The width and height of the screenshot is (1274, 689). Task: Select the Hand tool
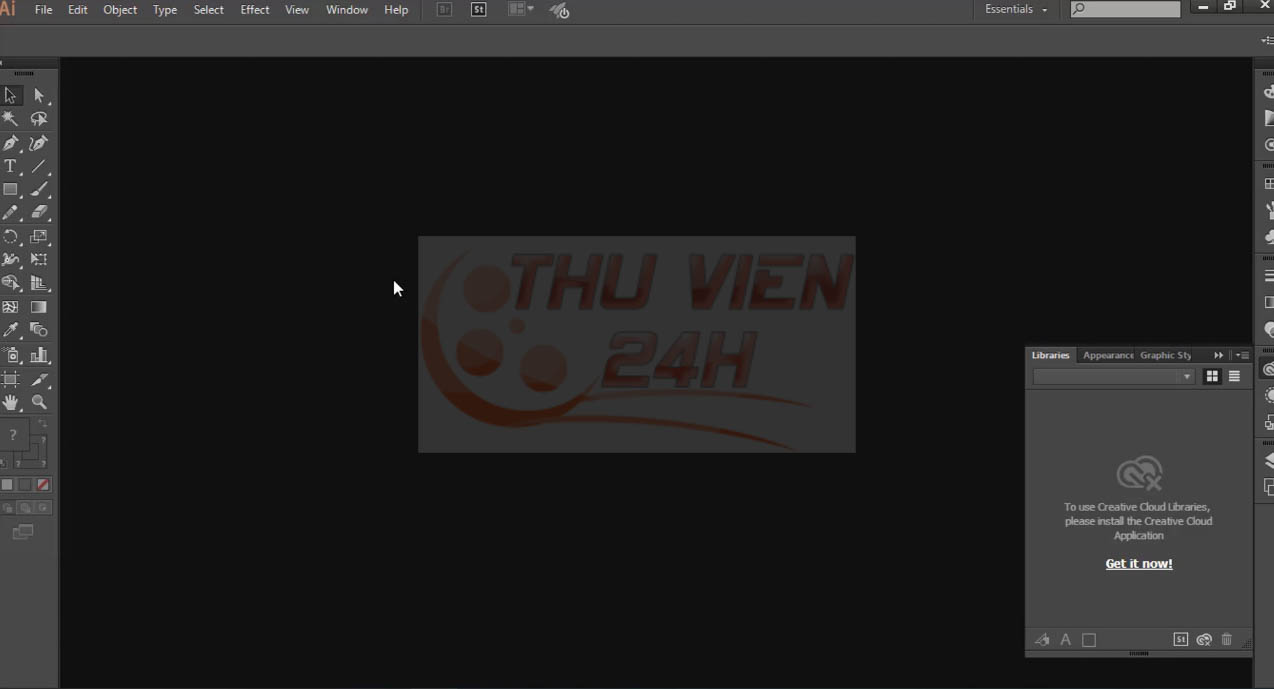pyautogui.click(x=11, y=403)
